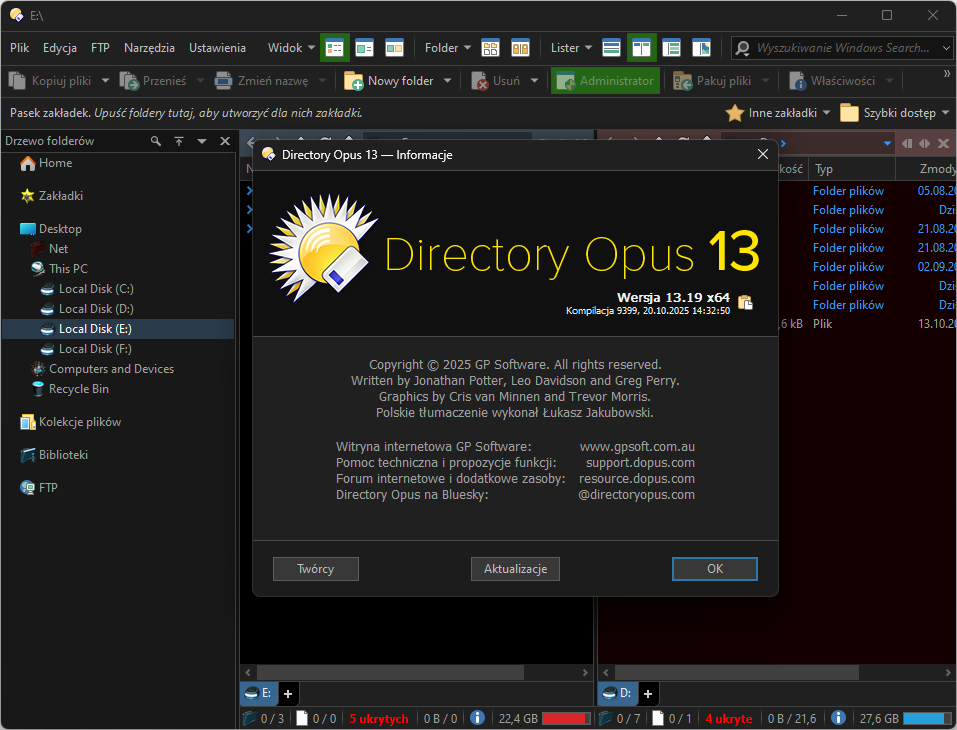Toggle folder tree Lister layout icon
Viewport: 957px width, 730px height.
pos(671,48)
